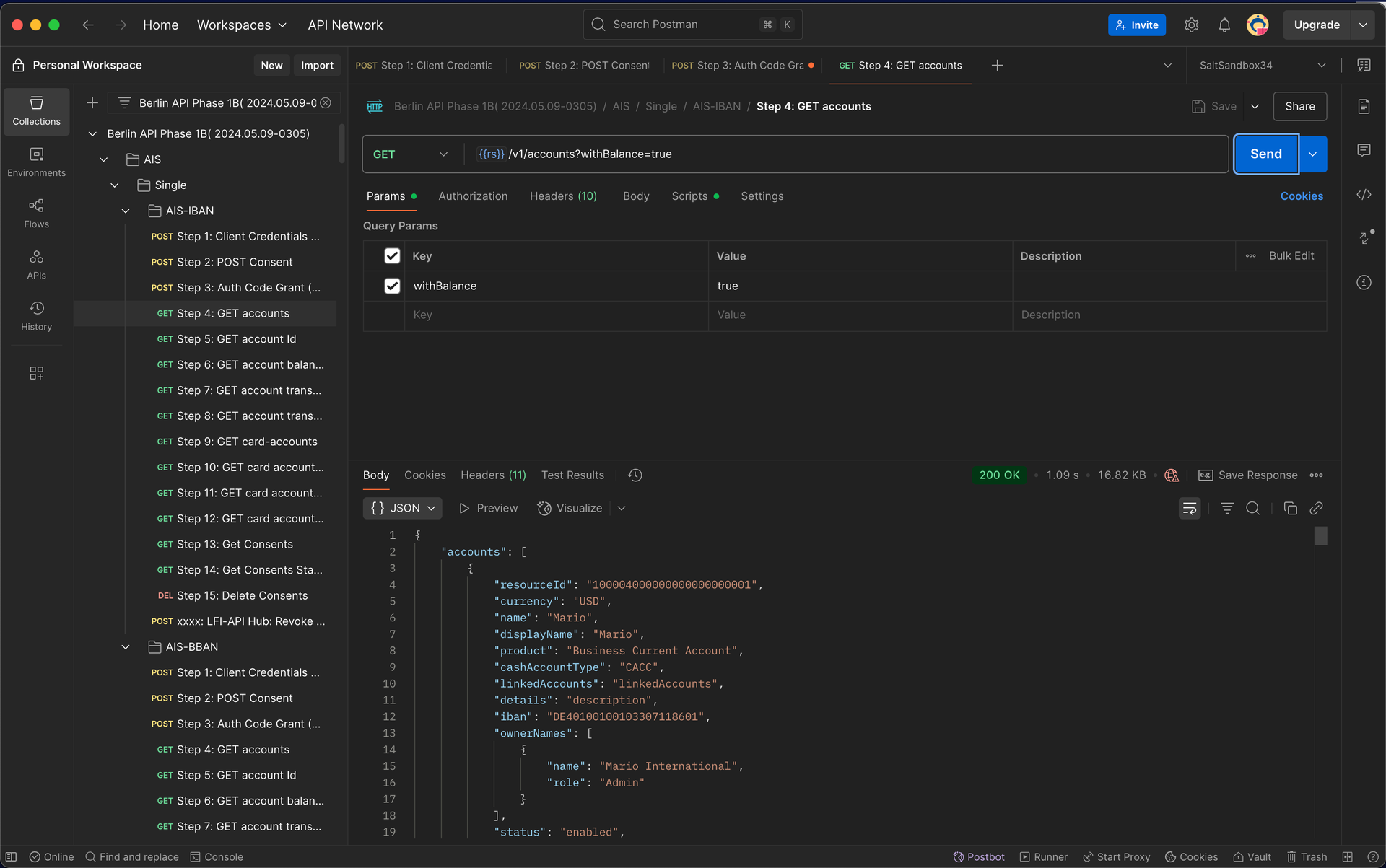
Task: Open the Environments sidebar panel
Action: click(36, 162)
